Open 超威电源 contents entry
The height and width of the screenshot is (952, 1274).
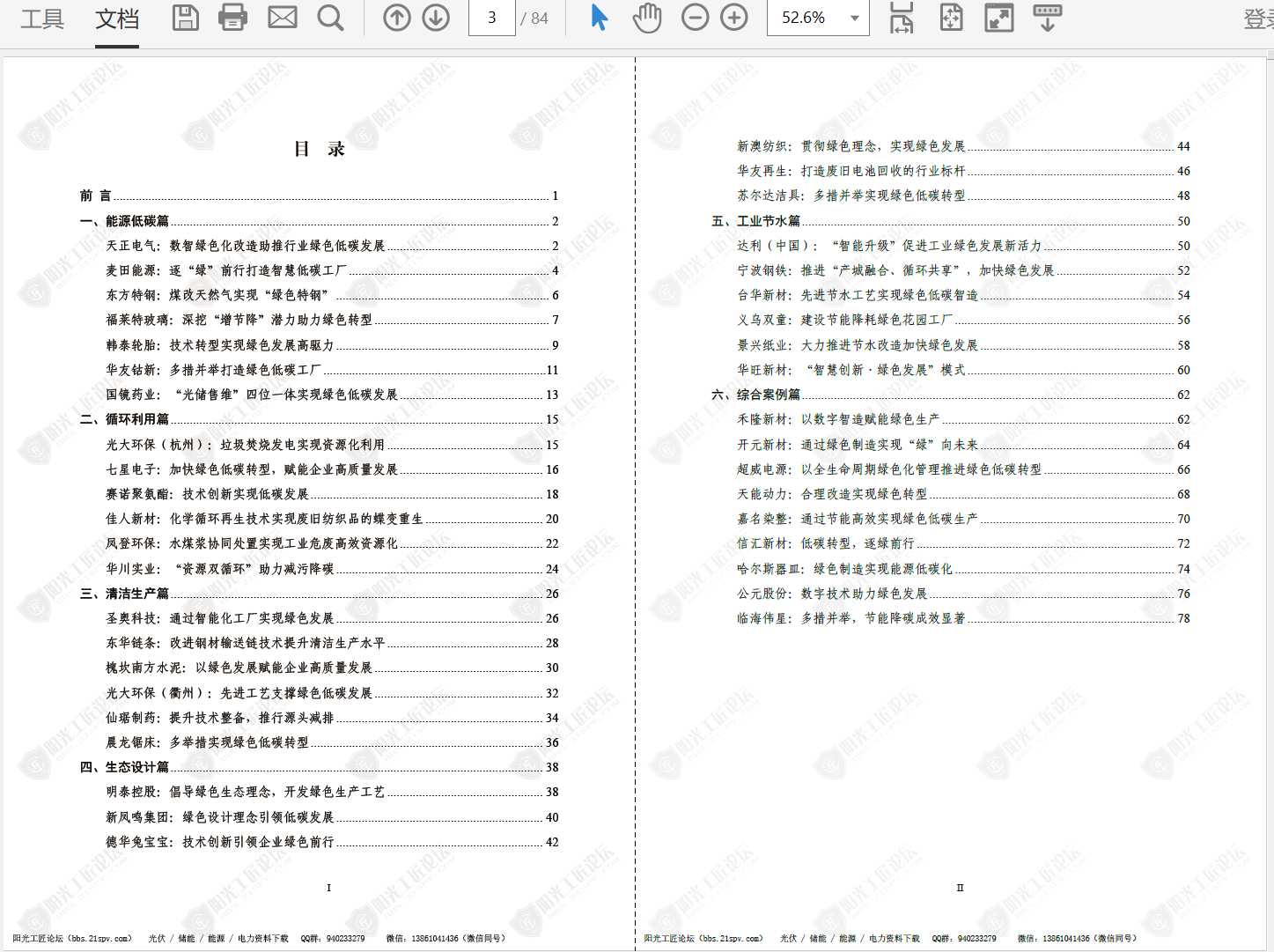click(x=963, y=469)
